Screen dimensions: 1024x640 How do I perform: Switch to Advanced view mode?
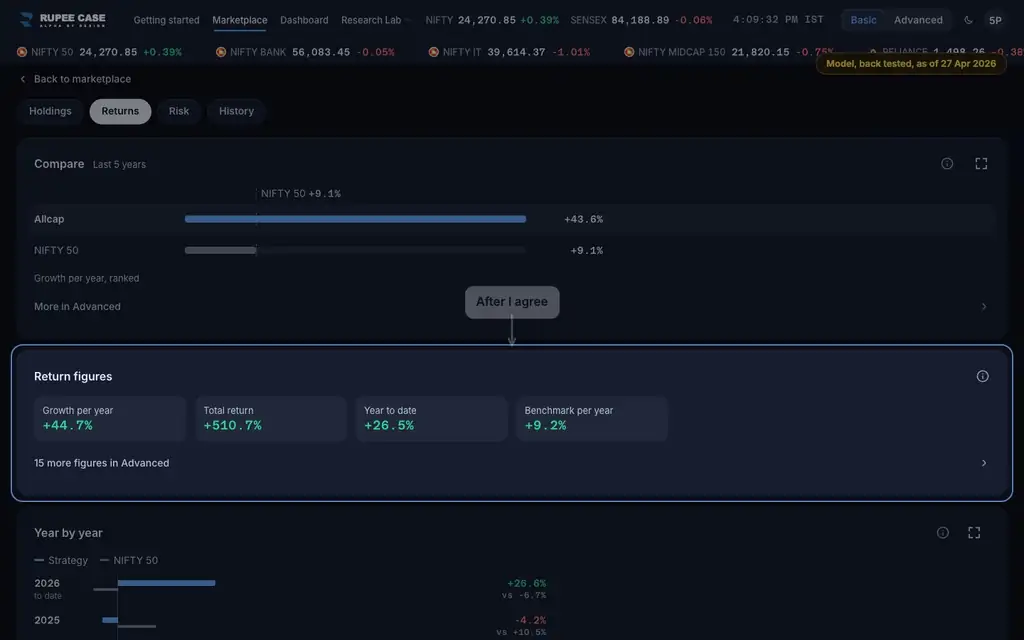point(918,20)
